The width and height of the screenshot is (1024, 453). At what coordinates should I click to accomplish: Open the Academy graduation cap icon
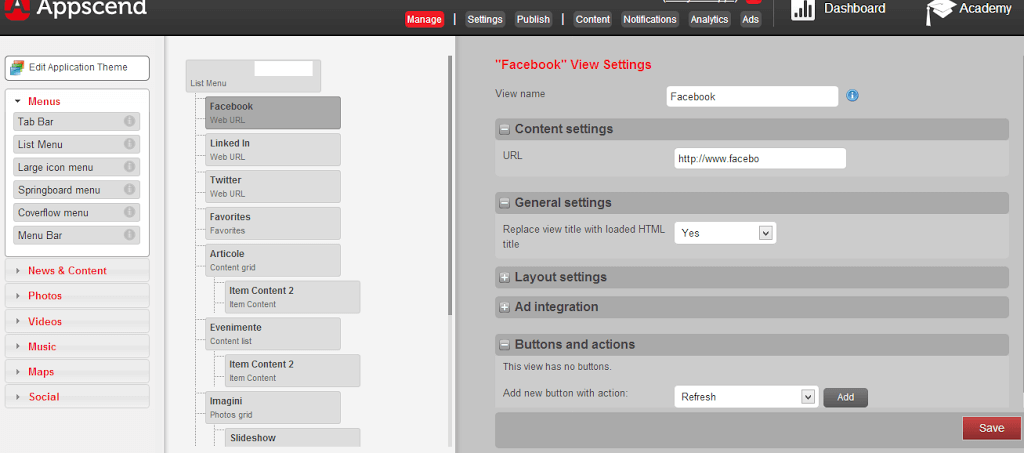tap(940, 11)
